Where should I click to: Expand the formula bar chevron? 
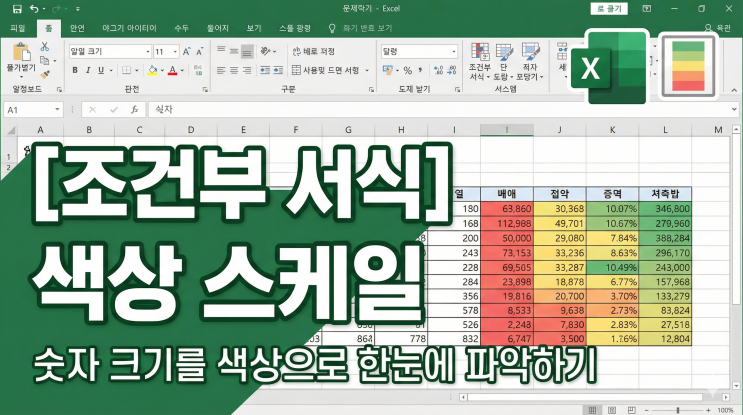tap(734, 109)
